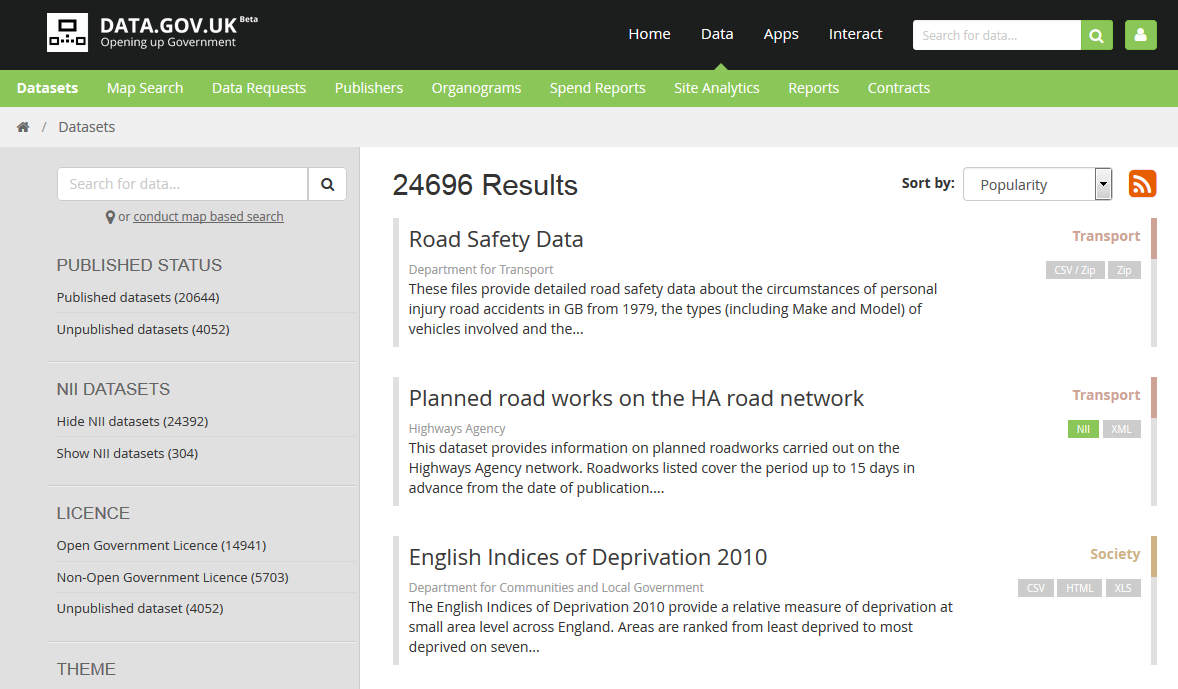Click the XML format badge

point(1122,429)
